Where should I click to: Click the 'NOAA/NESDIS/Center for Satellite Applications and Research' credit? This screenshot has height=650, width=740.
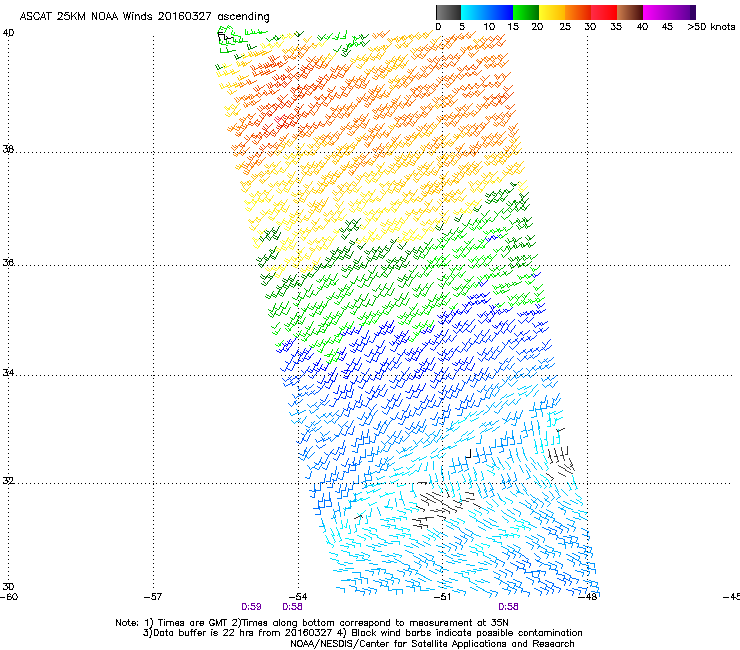432,644
